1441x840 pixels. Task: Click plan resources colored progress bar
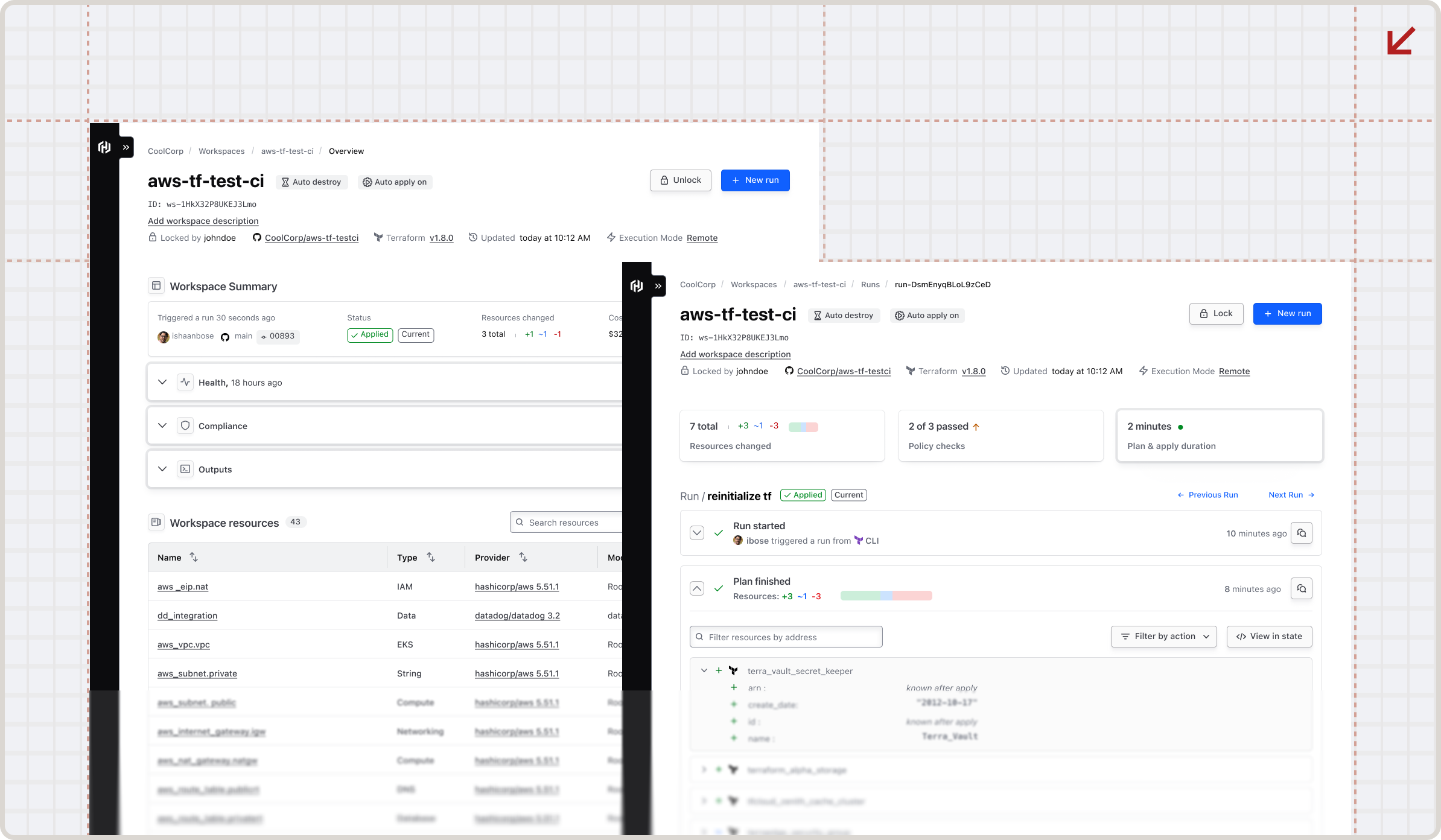(x=886, y=596)
